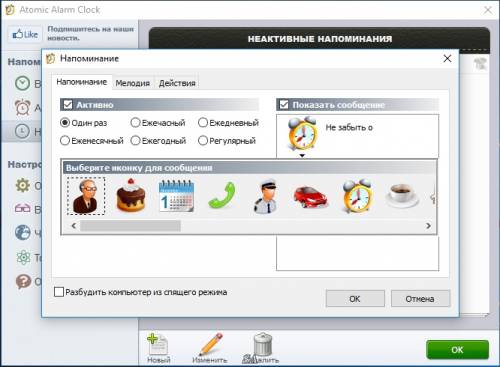Open the red alarm clock sidebar item
The width and height of the screenshot is (500, 367).
click(23, 107)
